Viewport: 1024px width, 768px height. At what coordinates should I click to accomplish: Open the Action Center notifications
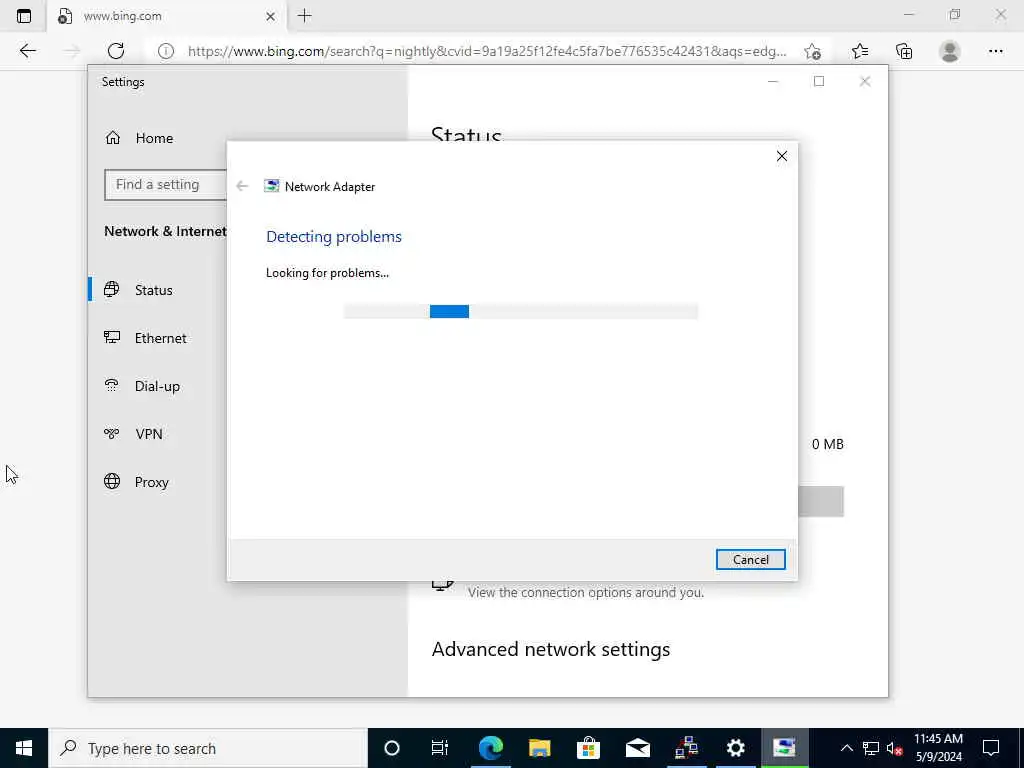991,748
